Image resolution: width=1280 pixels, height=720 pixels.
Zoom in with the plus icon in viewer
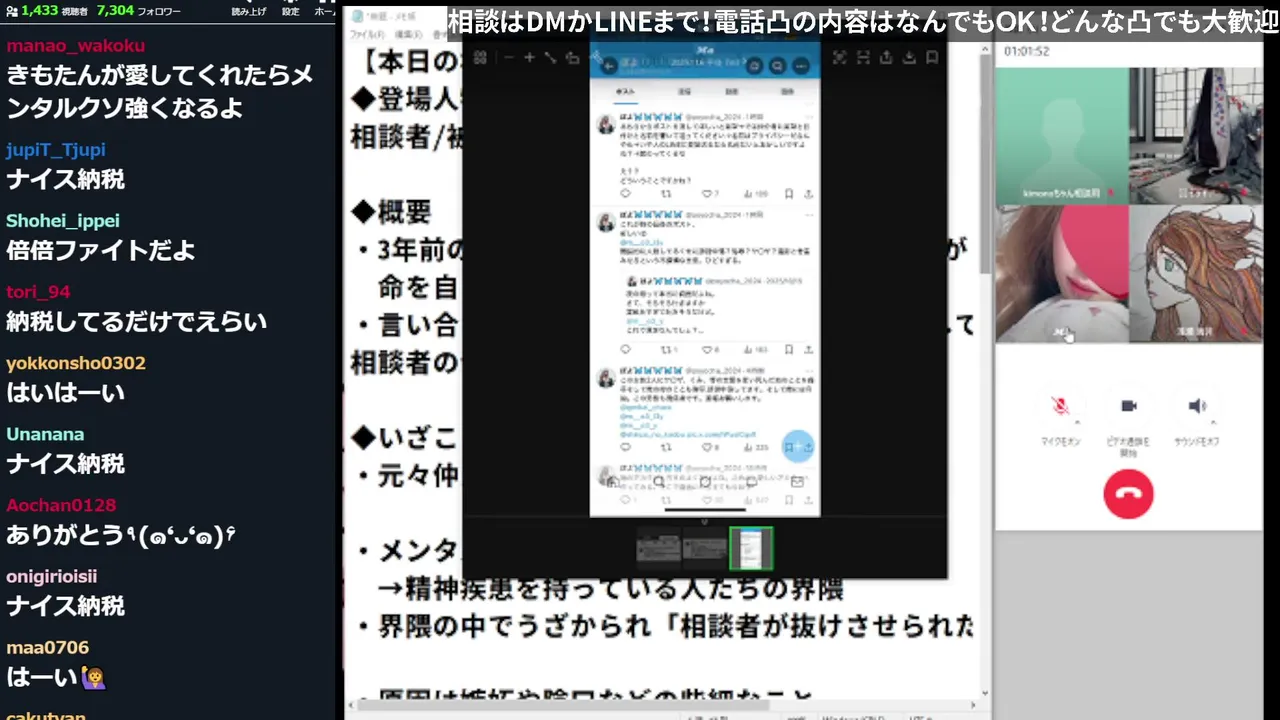(529, 58)
